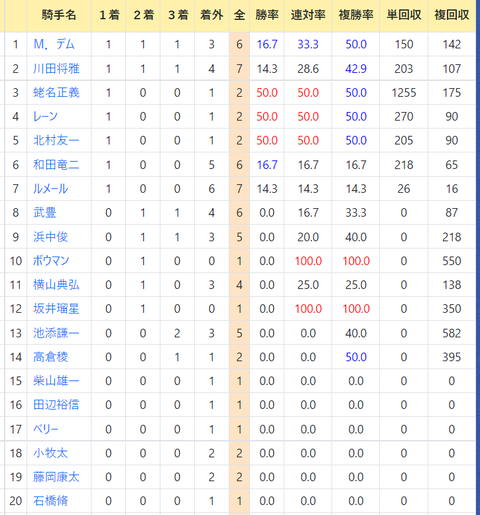Click 単回収 270 in レーン row
480x515 pixels.
(x=404, y=117)
